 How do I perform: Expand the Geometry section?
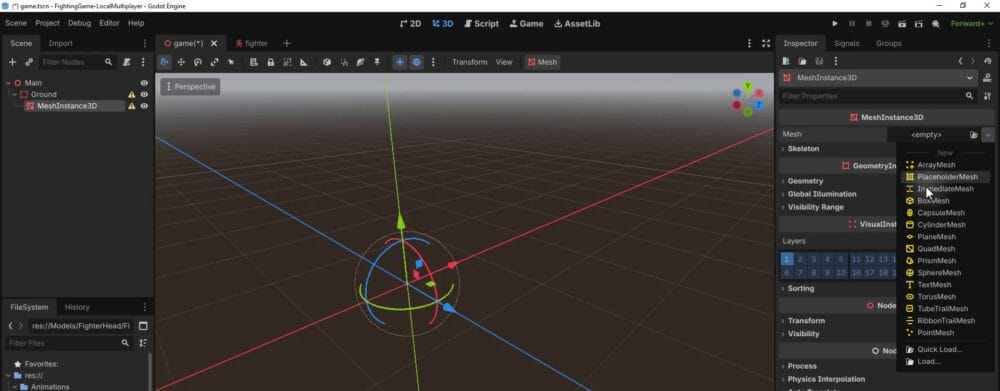tap(805, 181)
